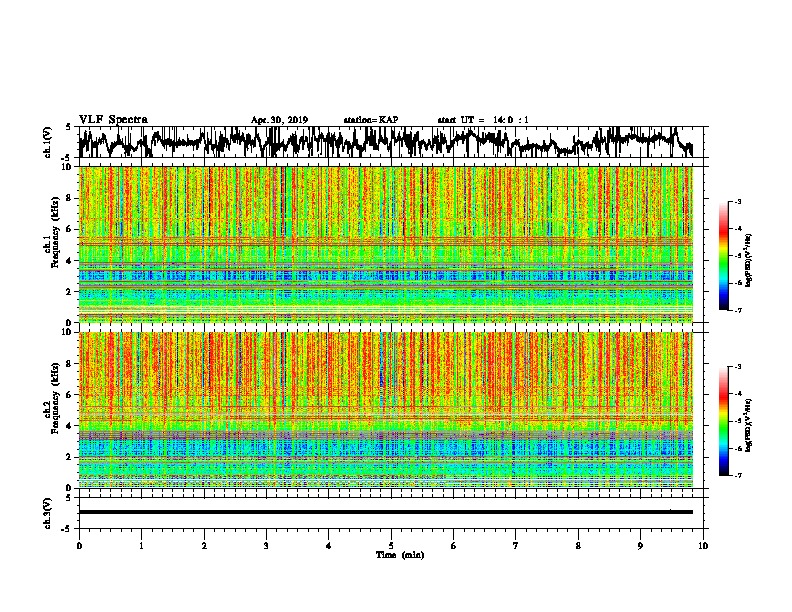792x612 pixels.
Task: Click time axis tick label "9"
Action: (x=640, y=546)
